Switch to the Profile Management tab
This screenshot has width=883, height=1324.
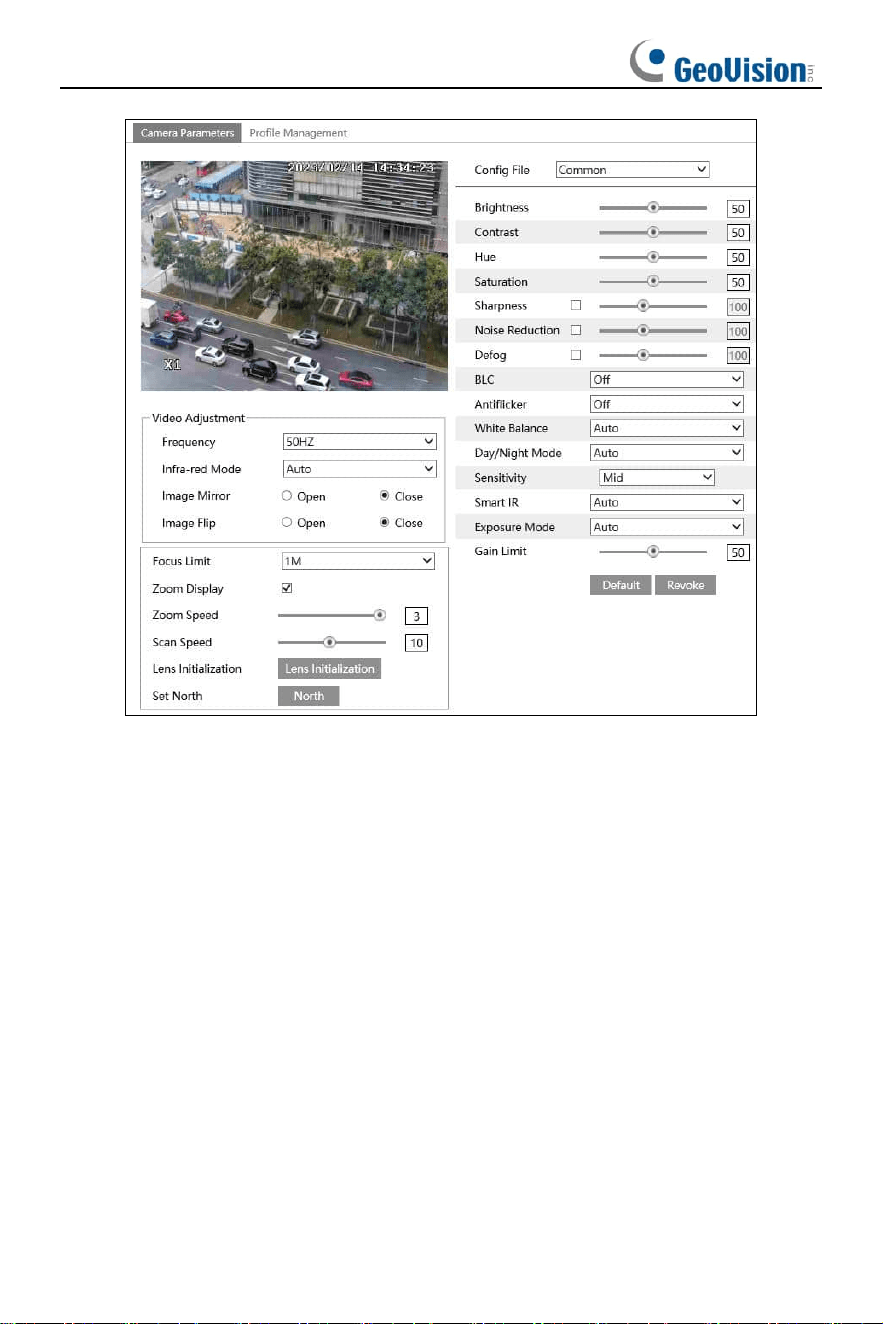[x=298, y=133]
